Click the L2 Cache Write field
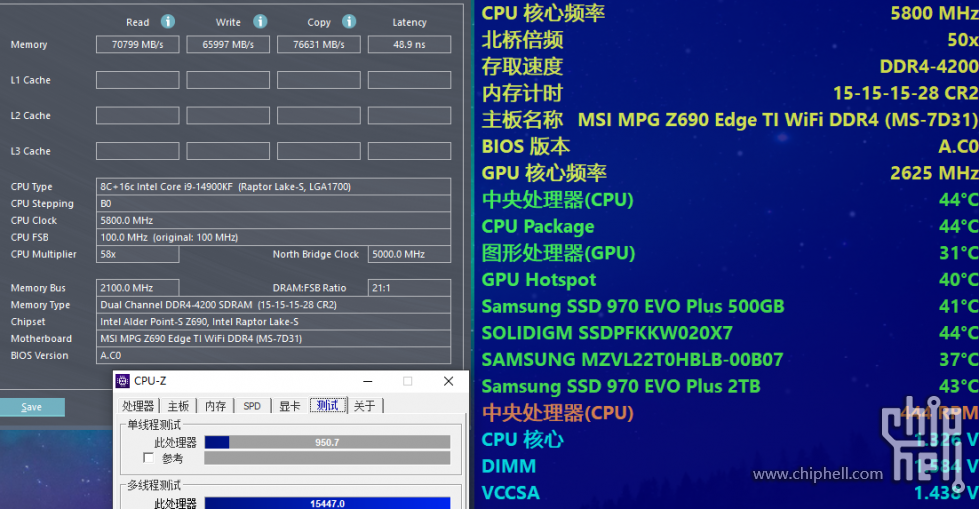 click(228, 116)
